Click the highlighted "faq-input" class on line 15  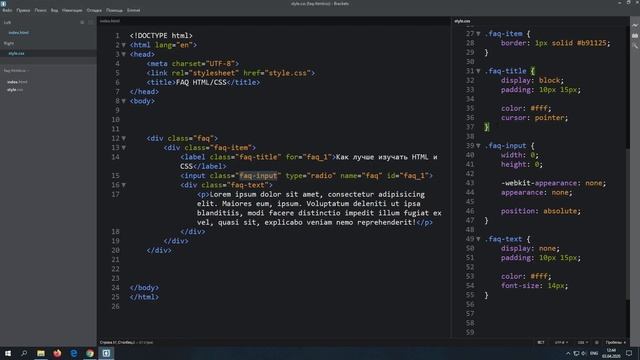point(258,176)
